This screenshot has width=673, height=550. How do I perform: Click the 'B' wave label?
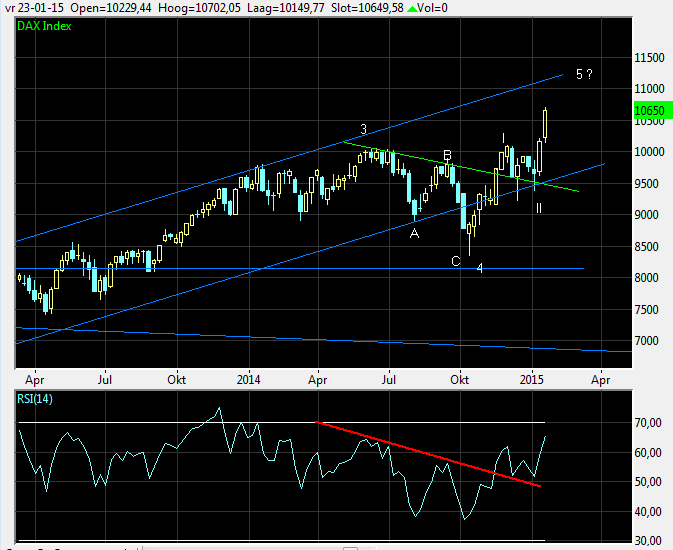[x=448, y=155]
